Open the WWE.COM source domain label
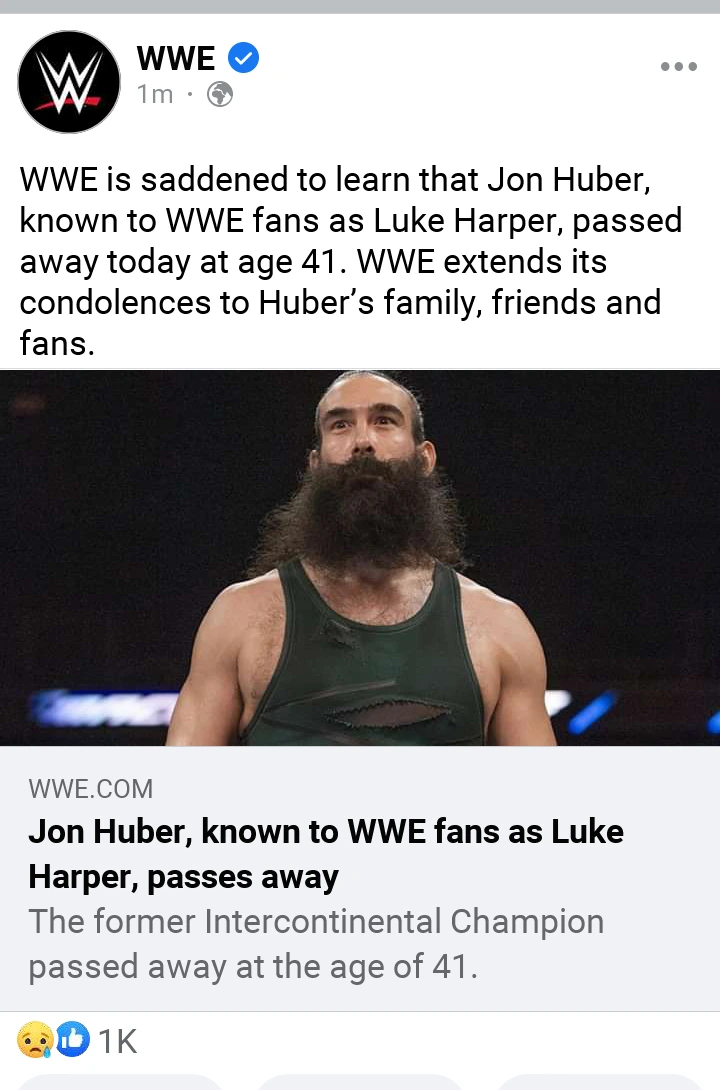The width and height of the screenshot is (720, 1090). (x=90, y=788)
